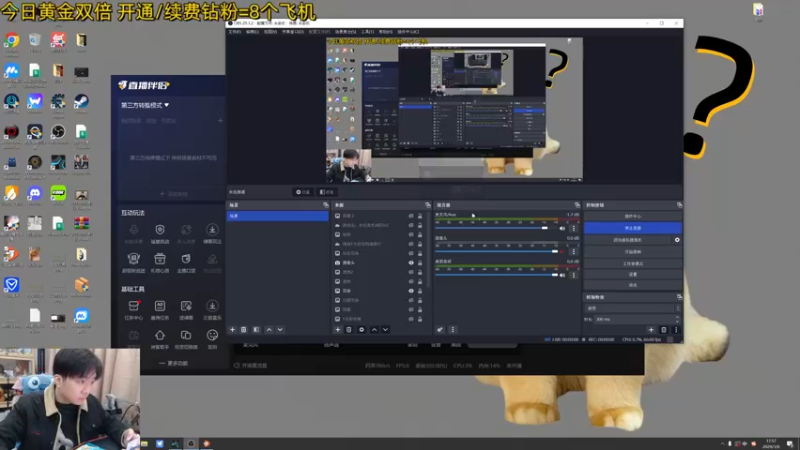The width and height of the screenshot is (800, 450).
Task: Move source down in Sources panel
Action: click(385, 330)
